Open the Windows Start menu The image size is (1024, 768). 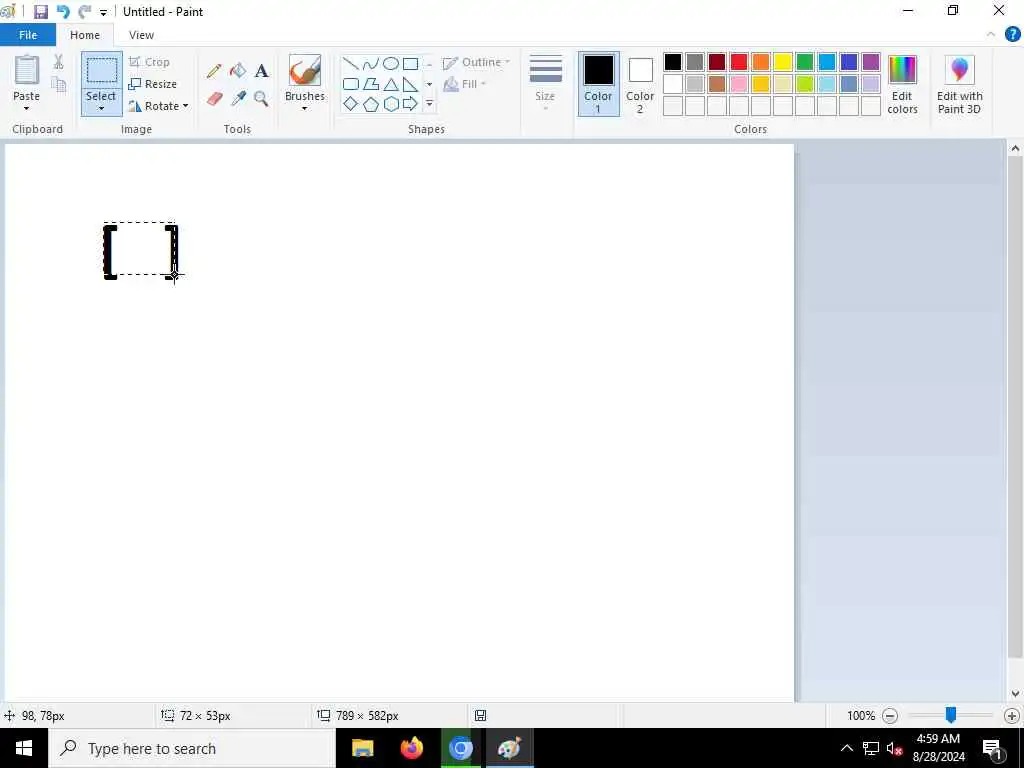[x=24, y=748]
